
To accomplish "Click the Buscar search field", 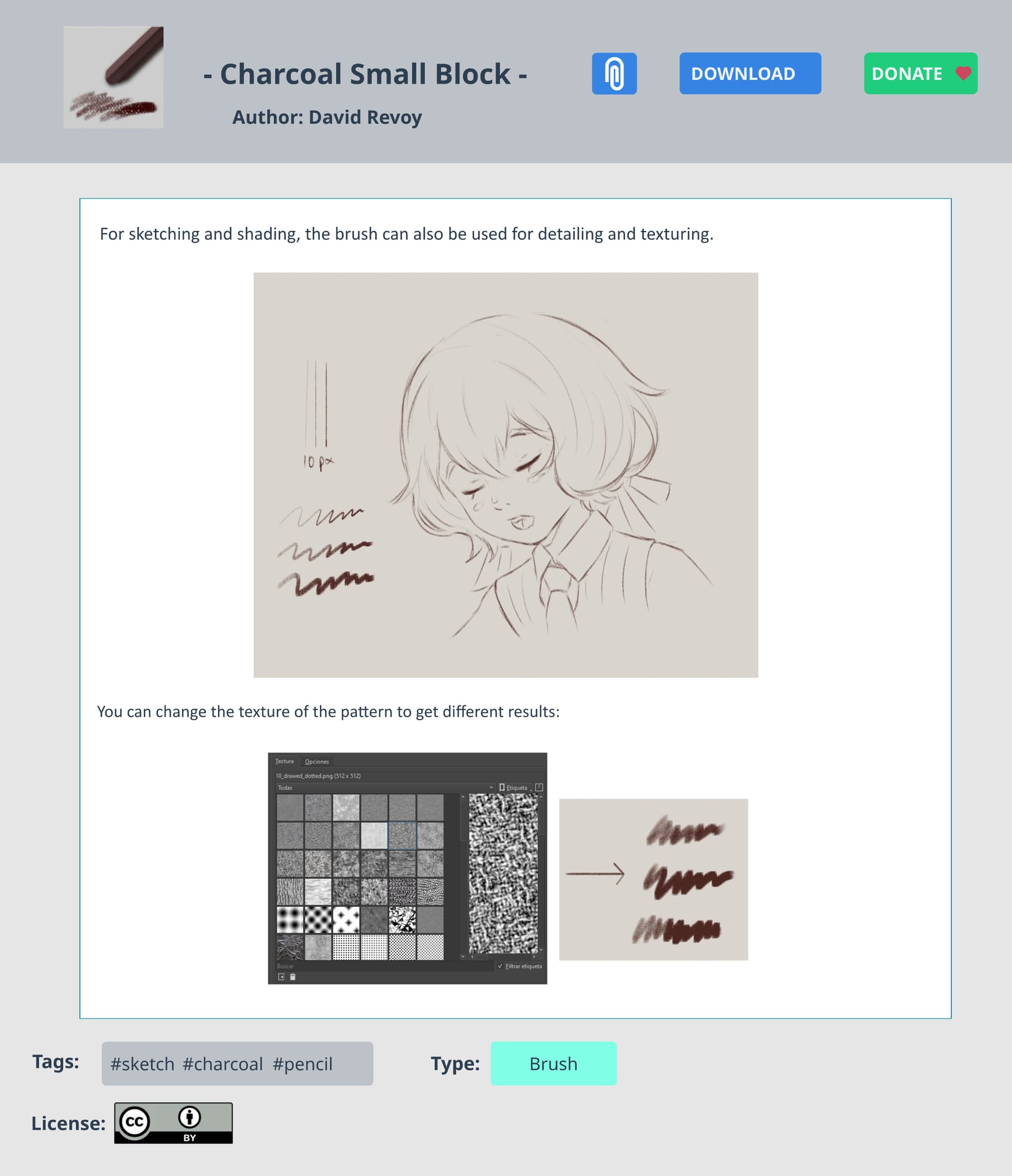I will click(x=384, y=966).
